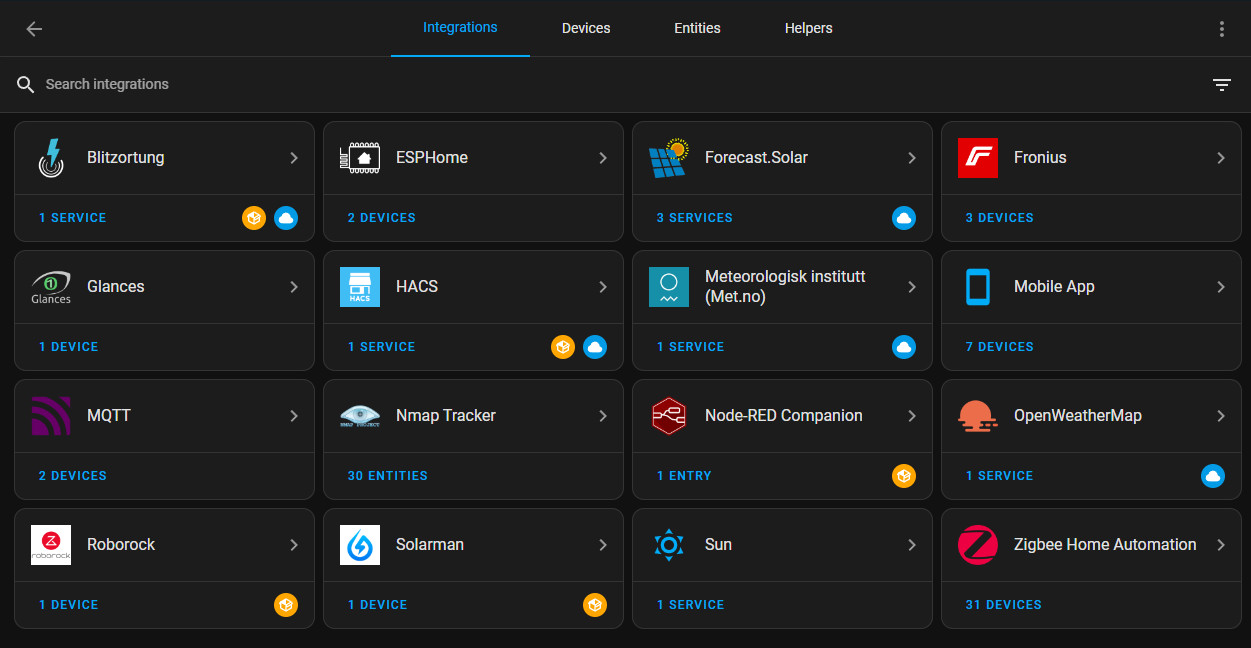Open the Entities tab

click(697, 28)
